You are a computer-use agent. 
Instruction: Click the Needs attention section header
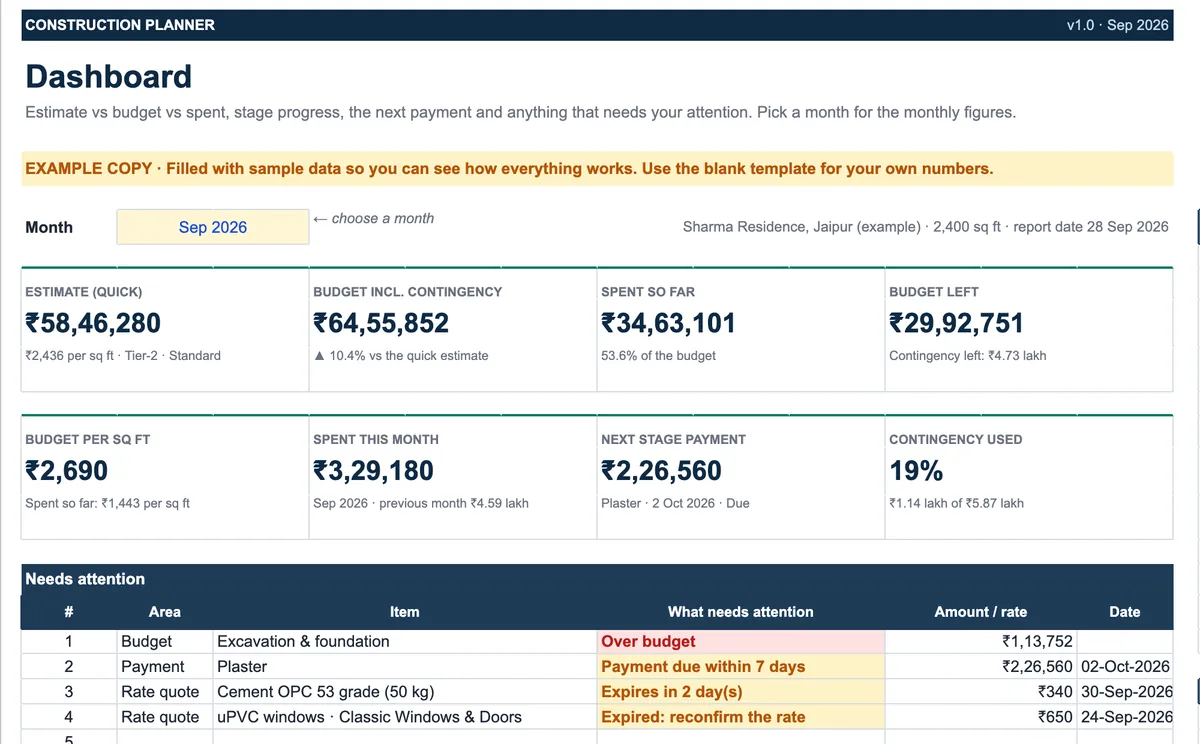click(597, 579)
